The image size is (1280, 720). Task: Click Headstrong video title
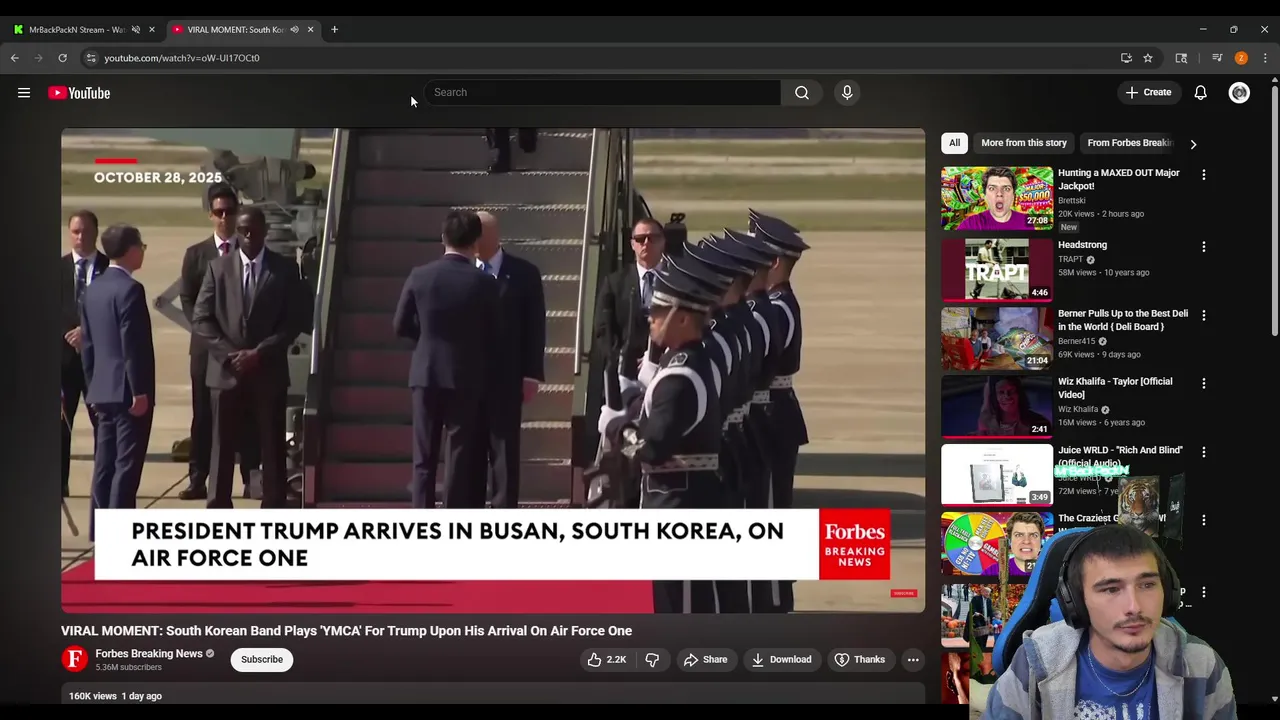pyautogui.click(x=1082, y=245)
